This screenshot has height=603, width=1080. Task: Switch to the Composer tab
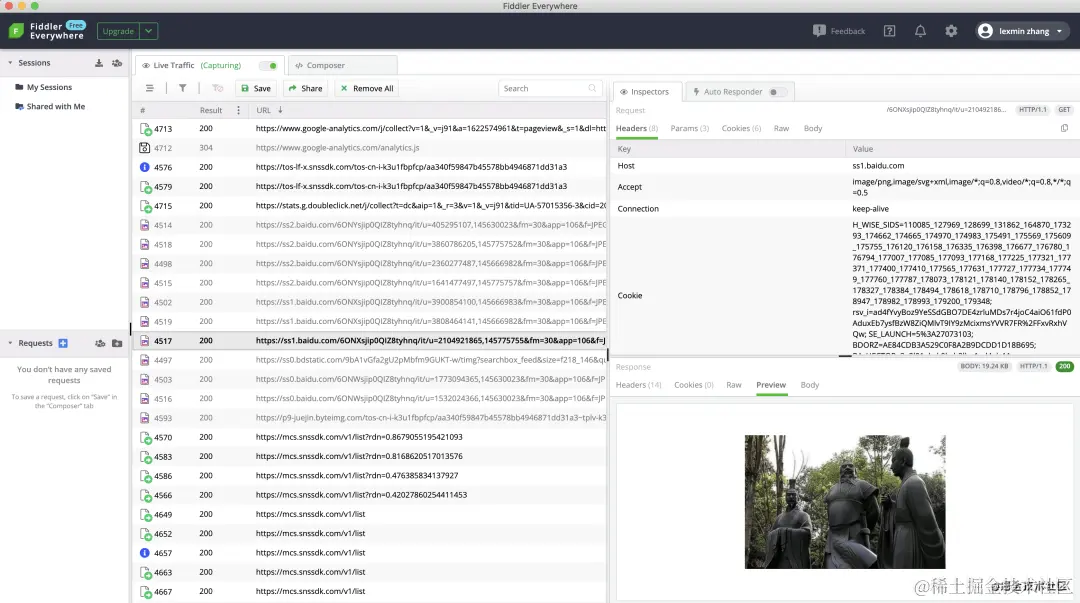click(x=342, y=65)
